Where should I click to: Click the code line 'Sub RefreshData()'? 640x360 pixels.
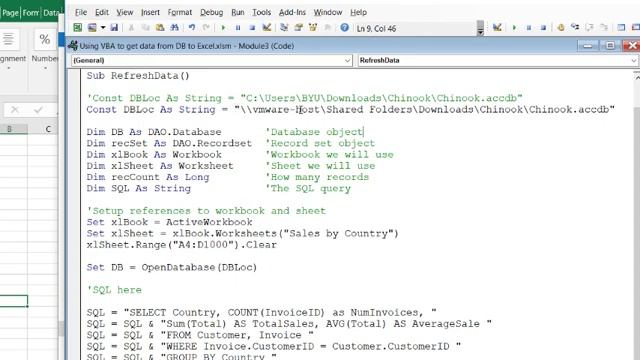pos(138,76)
